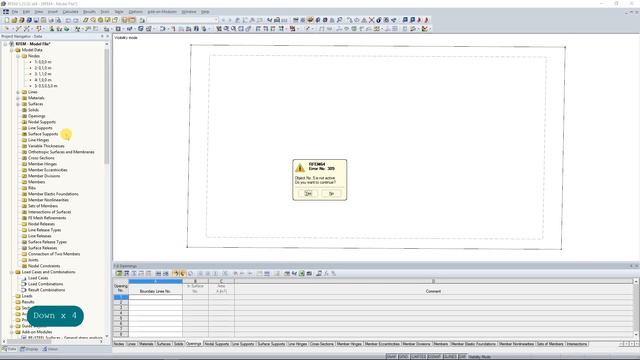
Task: Click the RFEM application icon beside File menu
Action: 6,12
